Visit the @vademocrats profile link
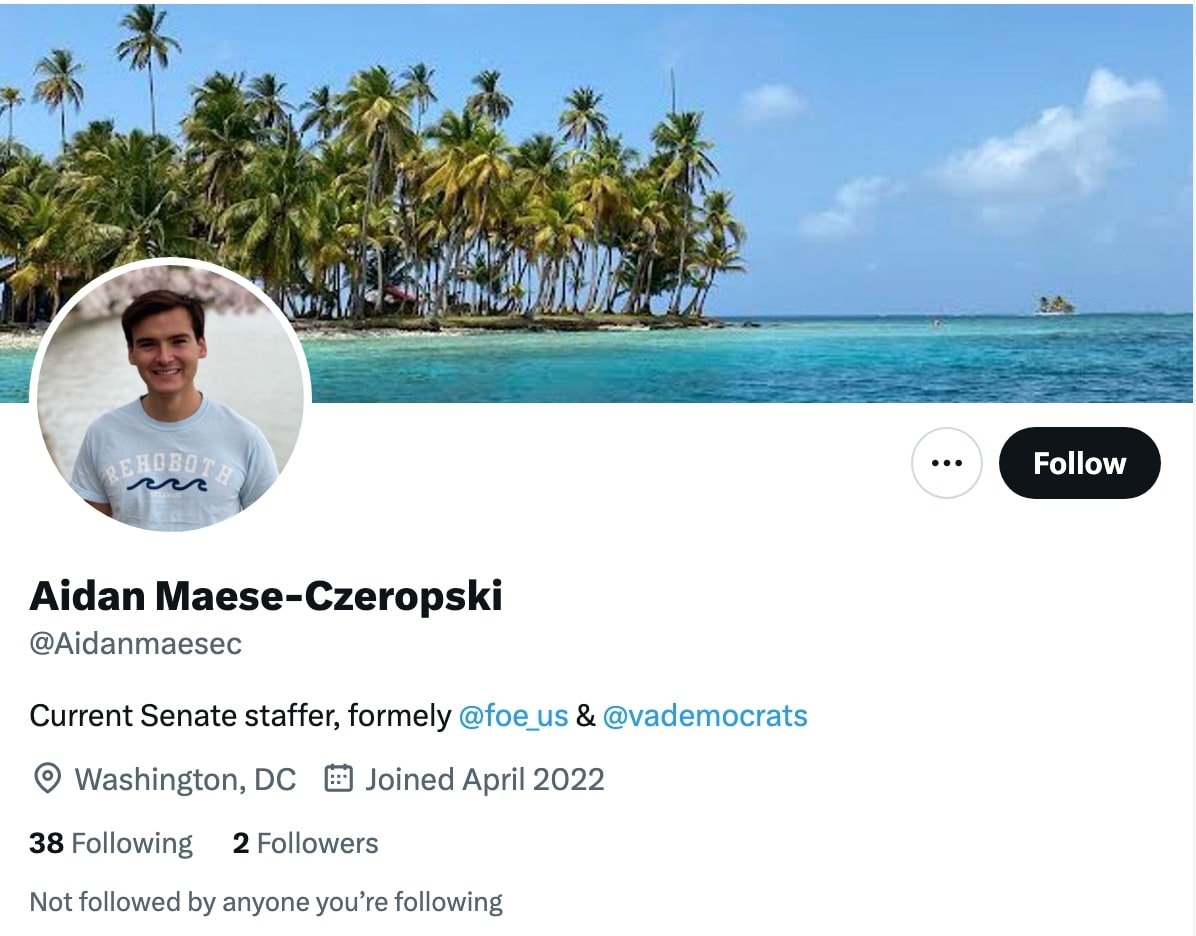Image resolution: width=1196 pixels, height=936 pixels. (x=705, y=716)
